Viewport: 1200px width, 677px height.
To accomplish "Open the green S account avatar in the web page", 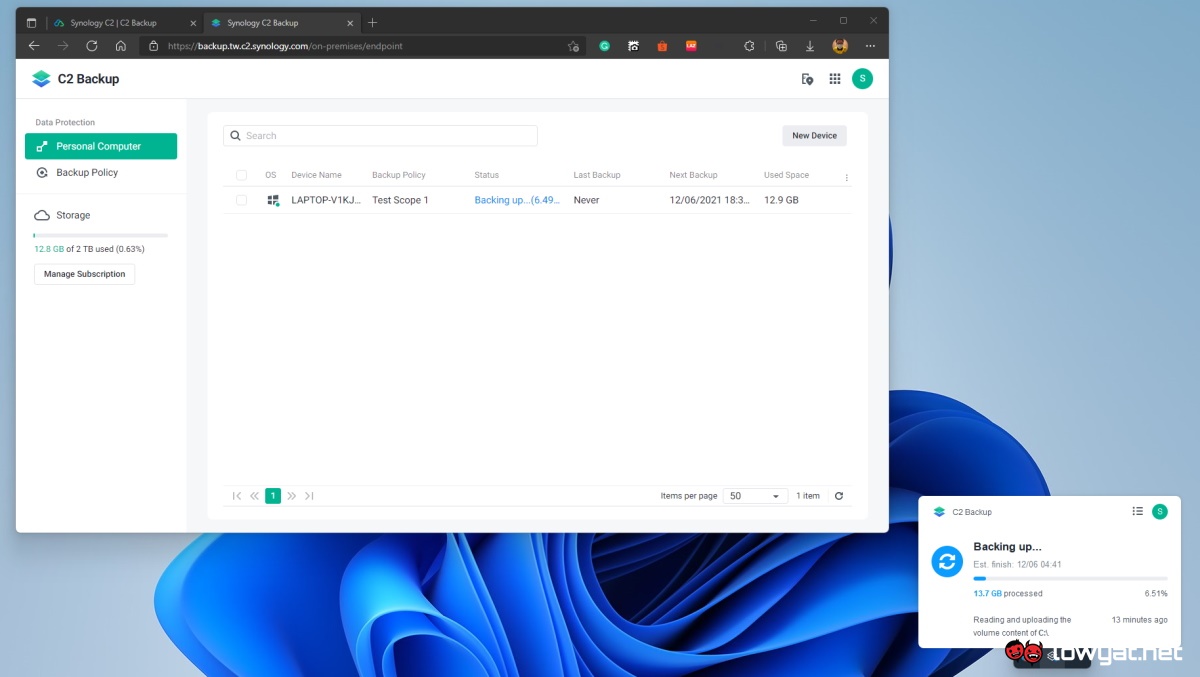I will tap(862, 79).
